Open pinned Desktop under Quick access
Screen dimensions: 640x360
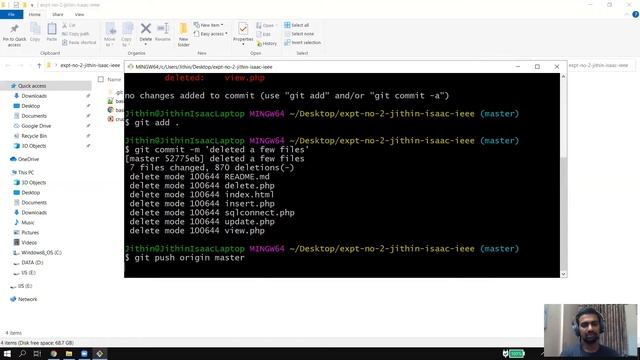[31, 106]
